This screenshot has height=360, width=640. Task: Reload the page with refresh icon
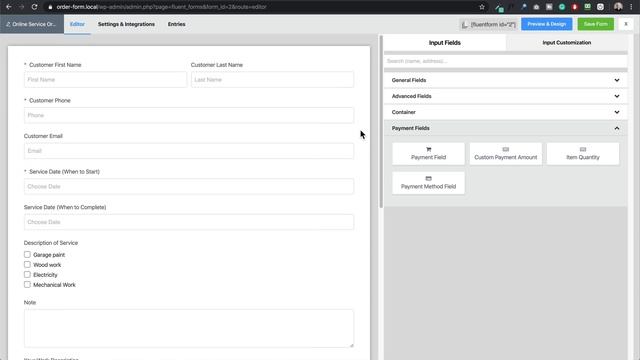(34, 7)
